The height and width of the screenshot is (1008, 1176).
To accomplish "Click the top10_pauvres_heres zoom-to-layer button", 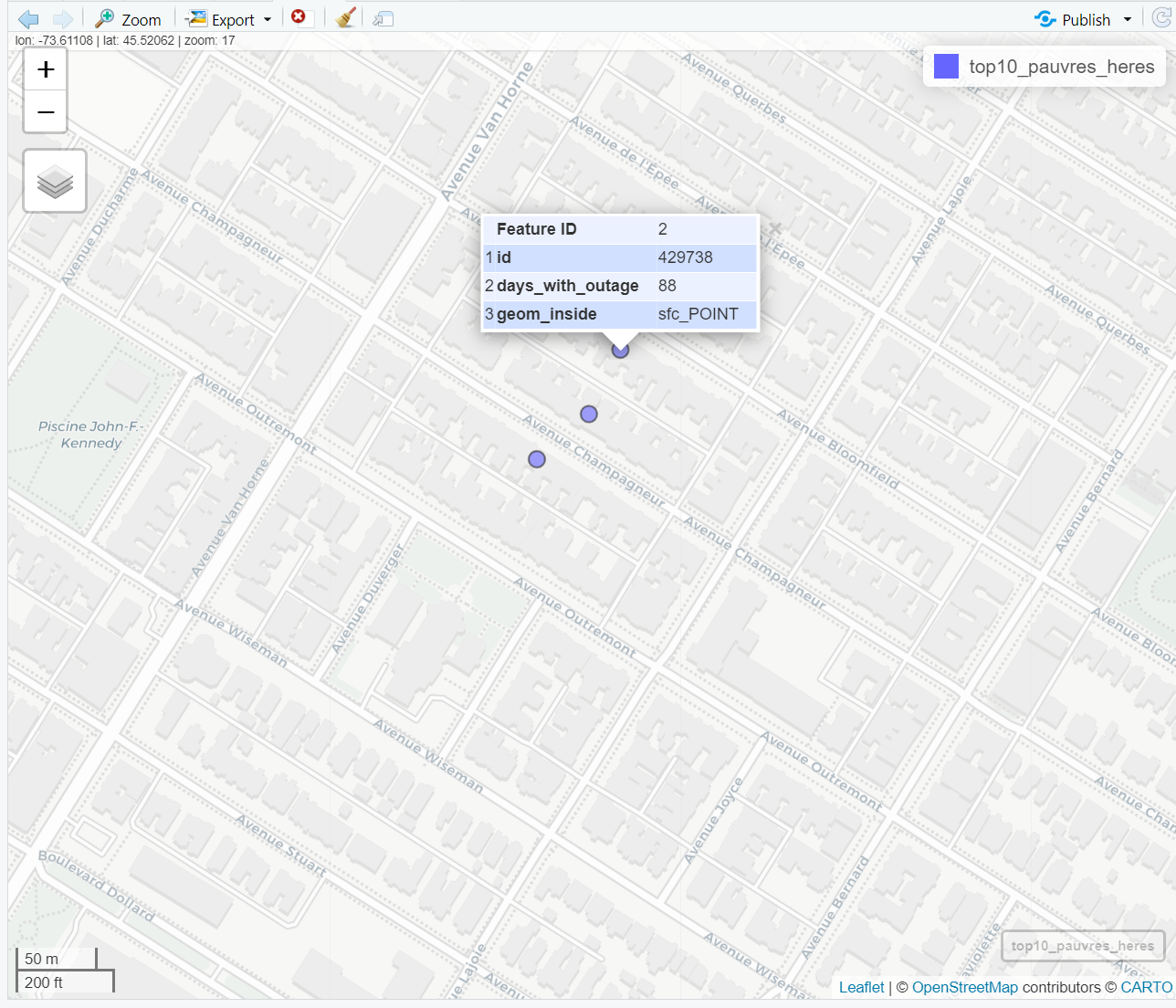I will [1082, 945].
